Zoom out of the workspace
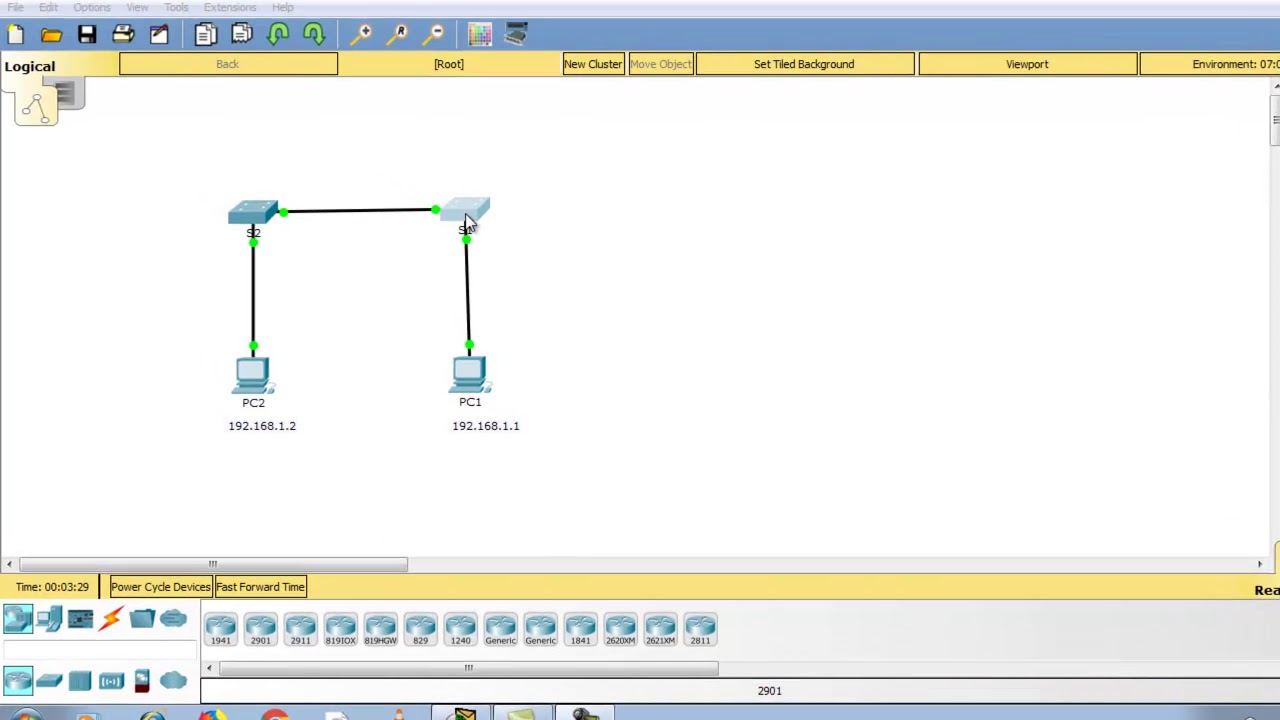The height and width of the screenshot is (720, 1280). pyautogui.click(x=435, y=35)
